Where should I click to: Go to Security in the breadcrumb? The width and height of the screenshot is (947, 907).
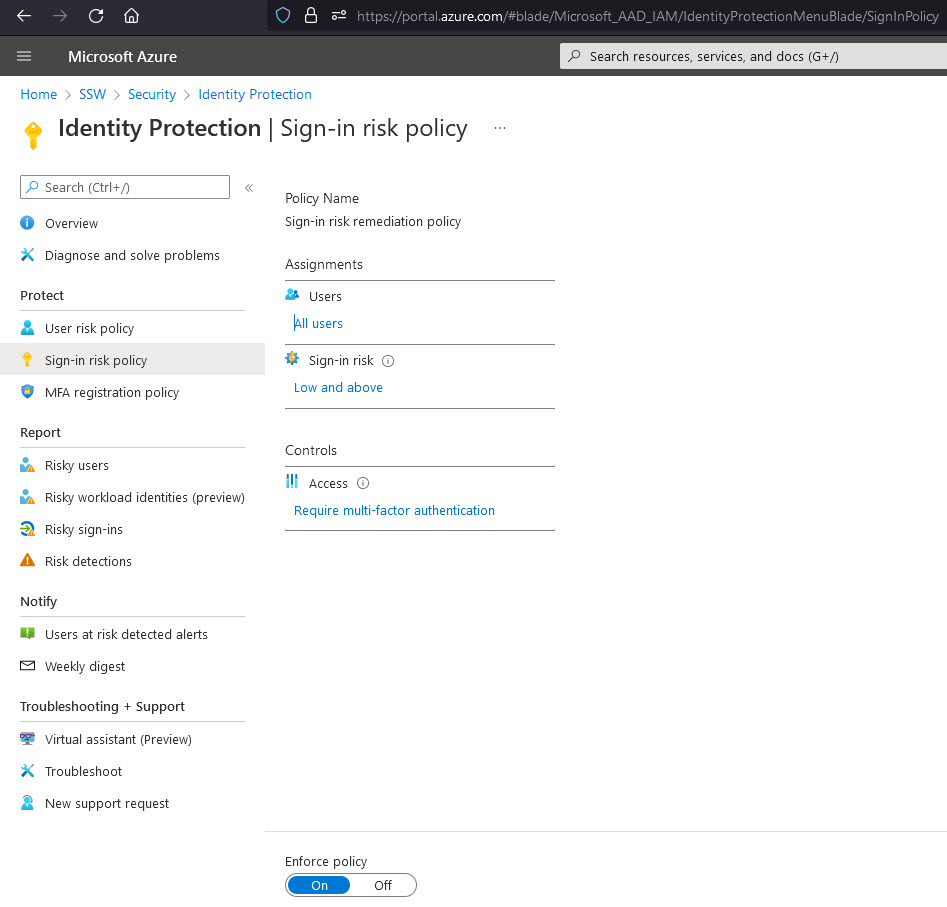(152, 94)
